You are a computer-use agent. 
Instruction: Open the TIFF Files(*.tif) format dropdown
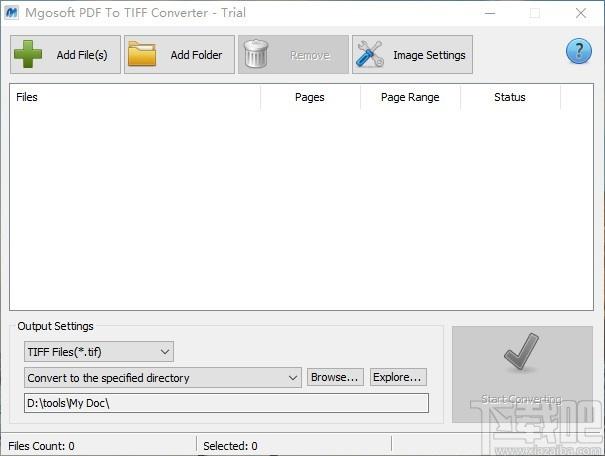tap(99, 352)
